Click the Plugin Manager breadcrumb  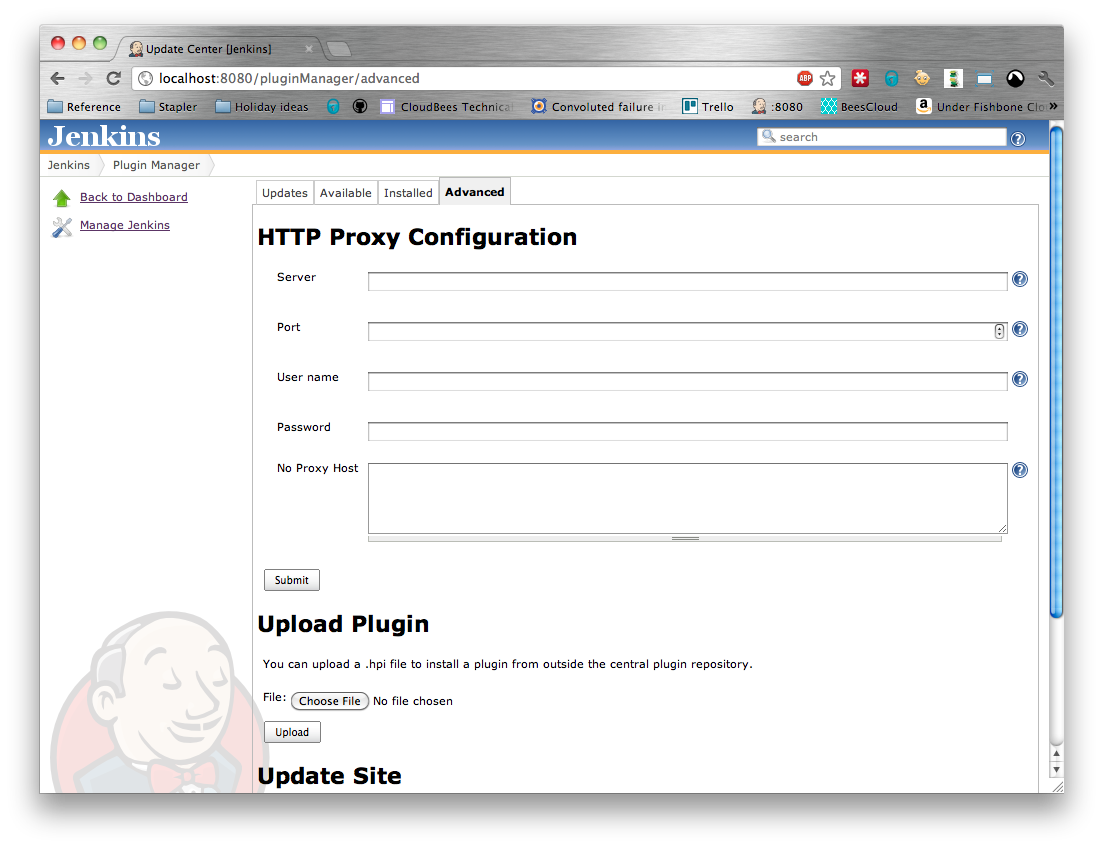[156, 166]
